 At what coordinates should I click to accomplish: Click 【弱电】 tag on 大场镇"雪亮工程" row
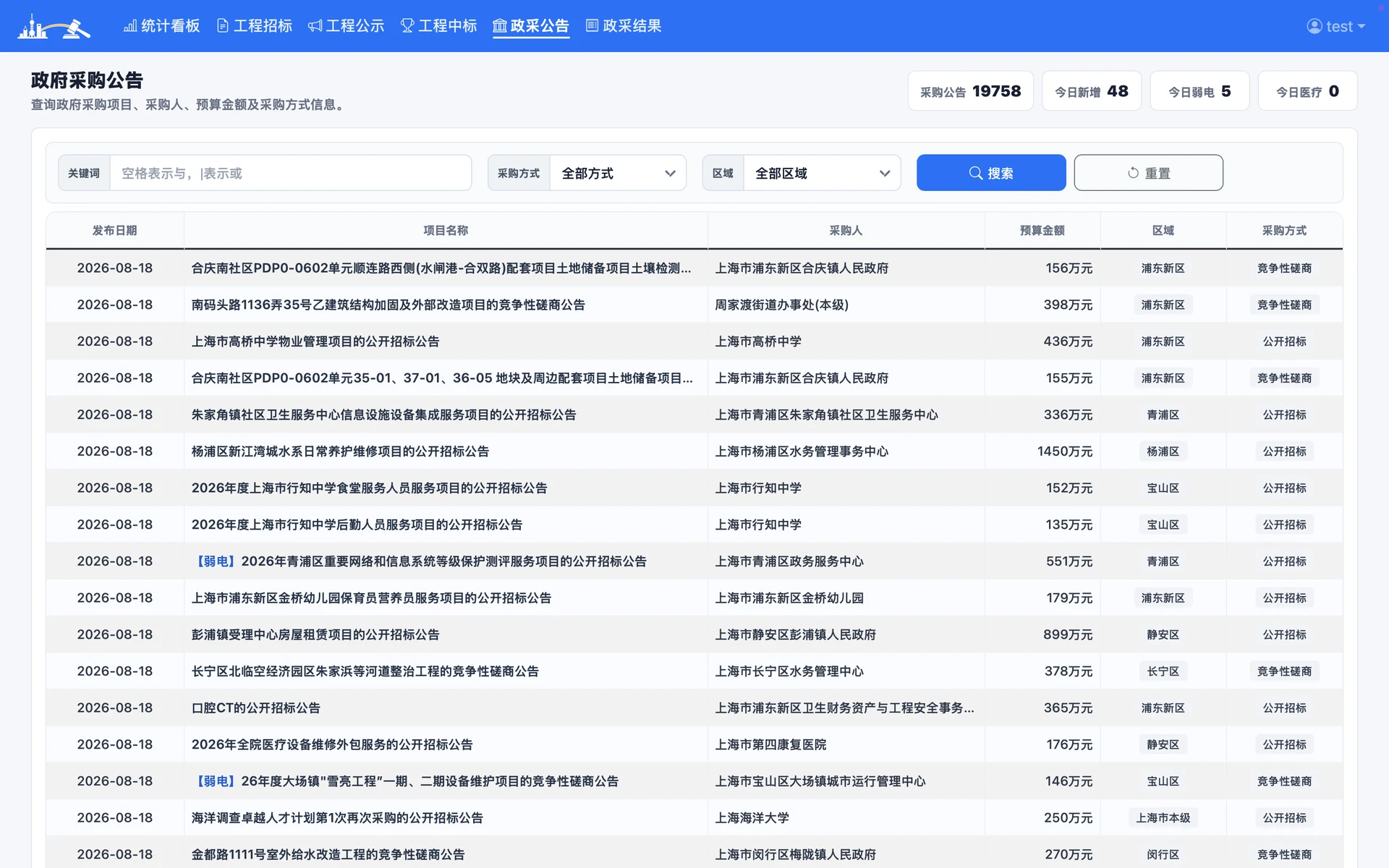tap(216, 781)
